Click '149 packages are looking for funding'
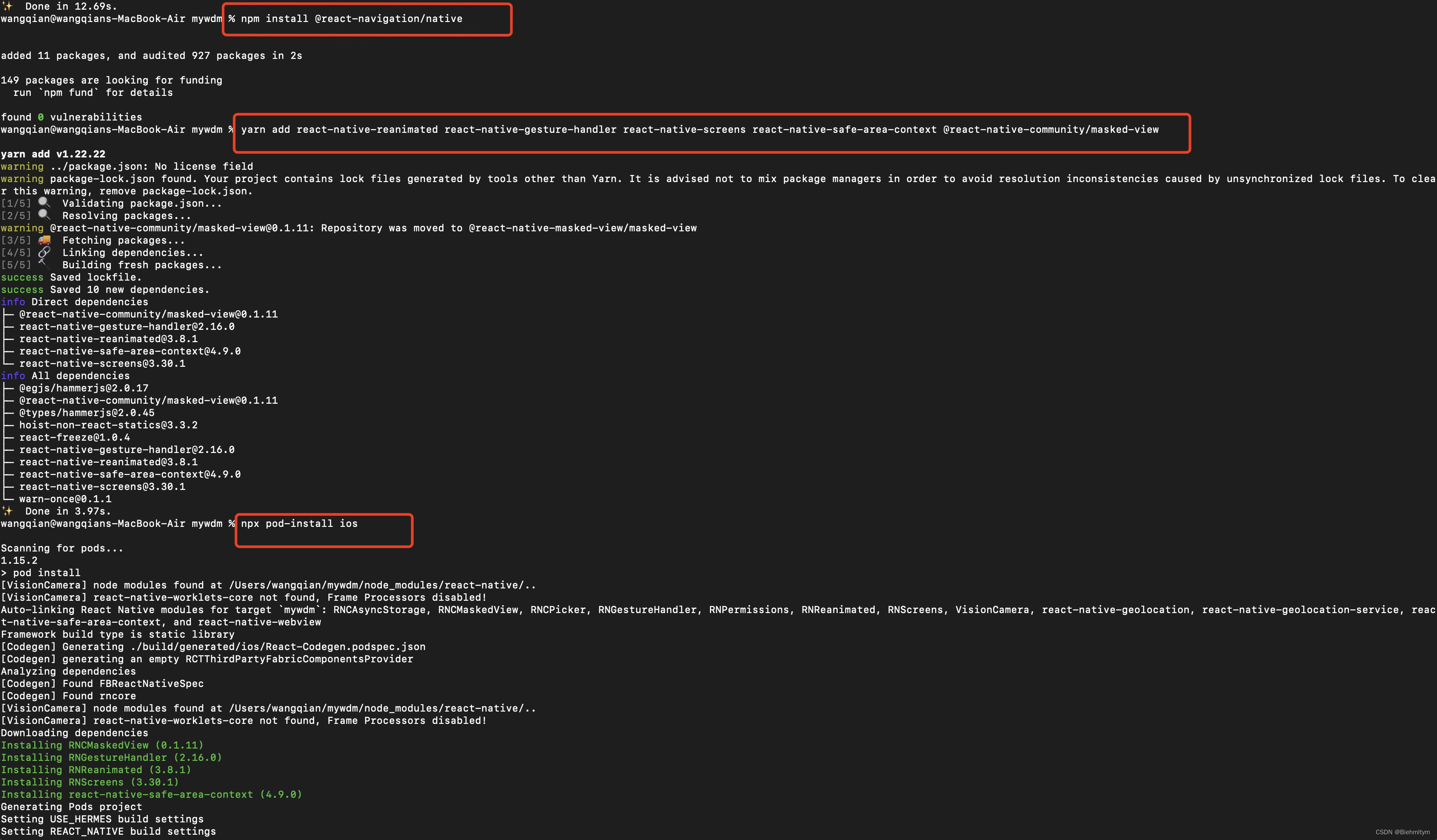This screenshot has width=1437, height=840. [x=112, y=80]
